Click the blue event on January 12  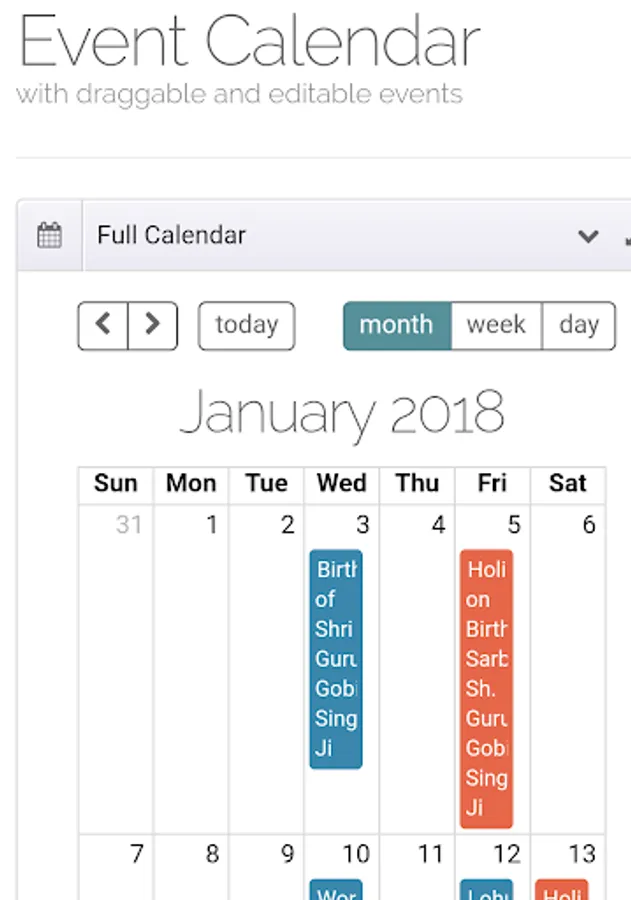coord(486,890)
